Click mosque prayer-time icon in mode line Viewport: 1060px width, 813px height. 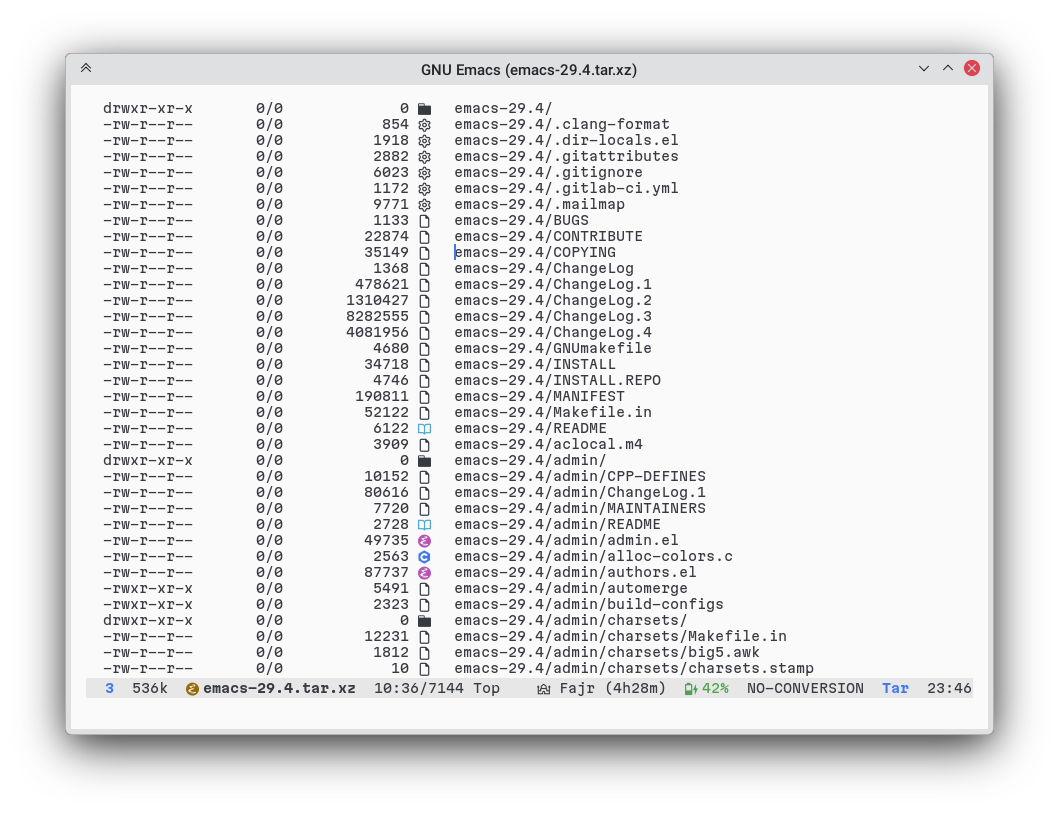click(x=544, y=689)
